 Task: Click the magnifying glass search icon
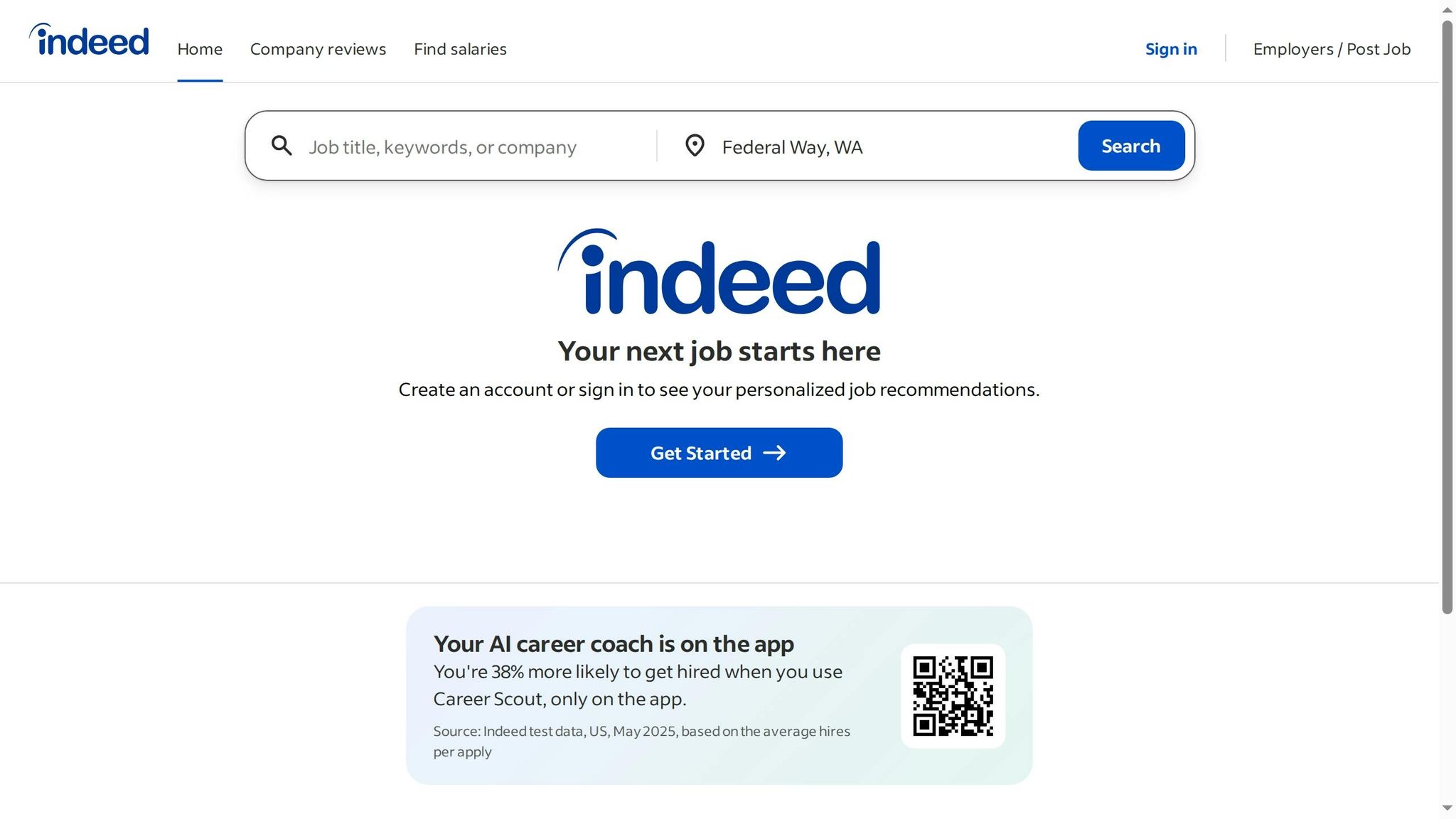tap(282, 146)
